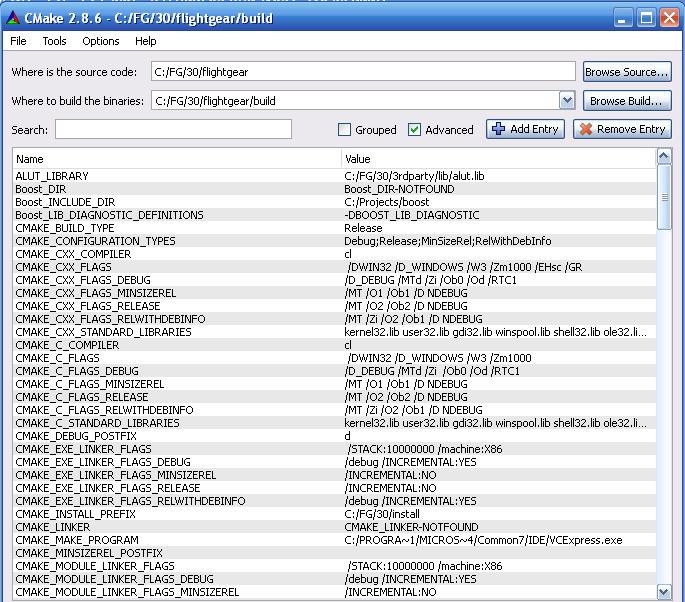Expand the build binaries path dropdown

[567, 100]
